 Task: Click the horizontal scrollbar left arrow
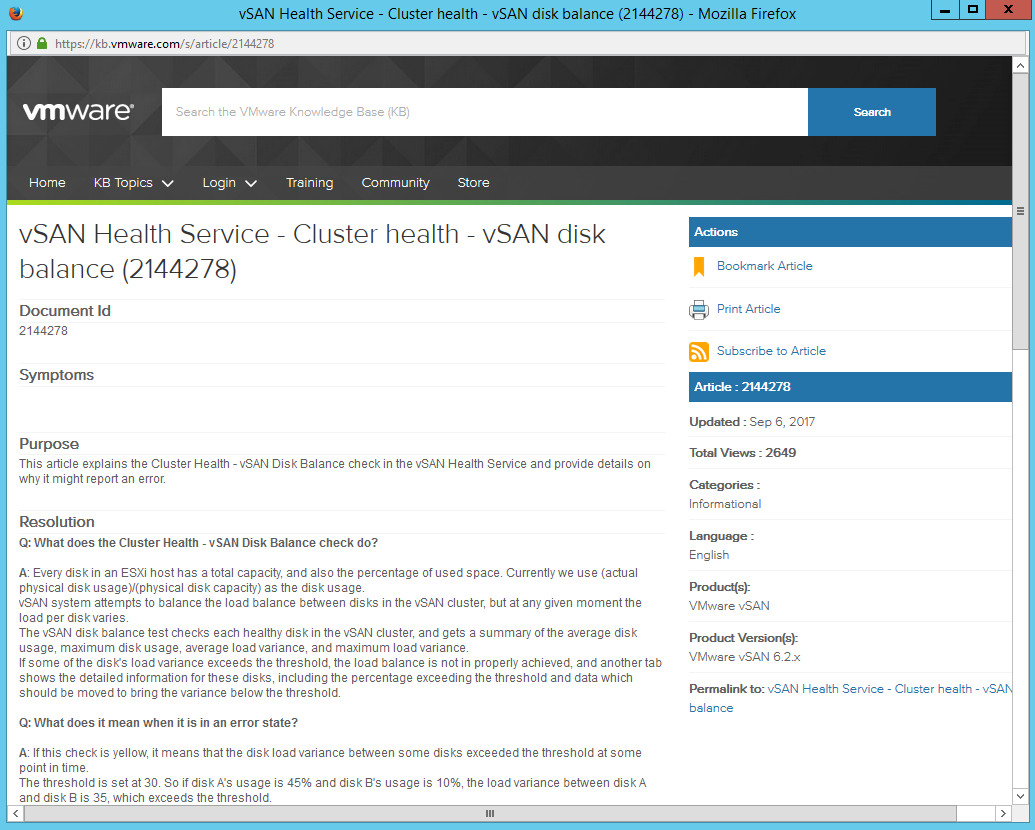15,813
